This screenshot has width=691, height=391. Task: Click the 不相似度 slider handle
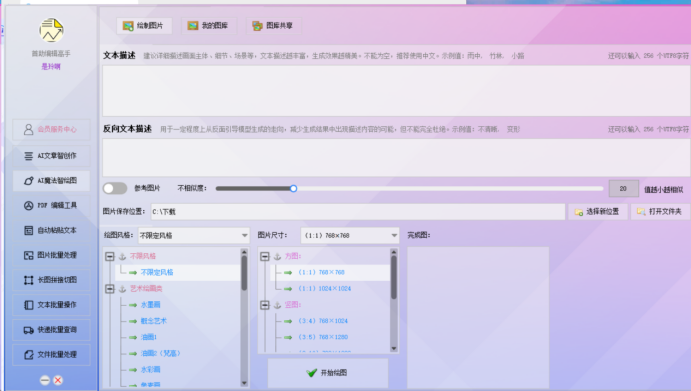pyautogui.click(x=293, y=189)
